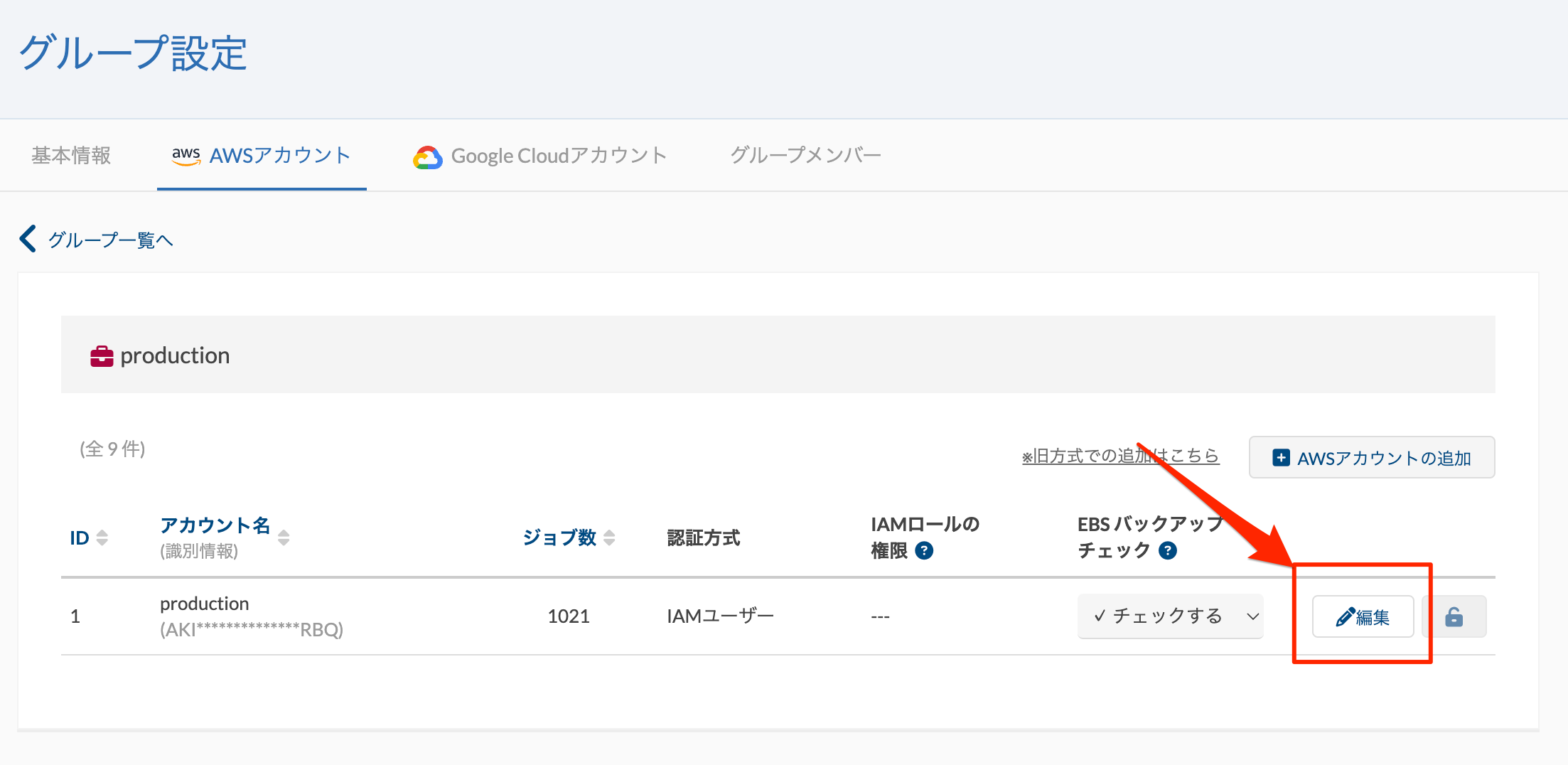The width and height of the screenshot is (1568, 765).
Task: Click the AWSアカウントの追加 button
Action: click(x=1371, y=458)
